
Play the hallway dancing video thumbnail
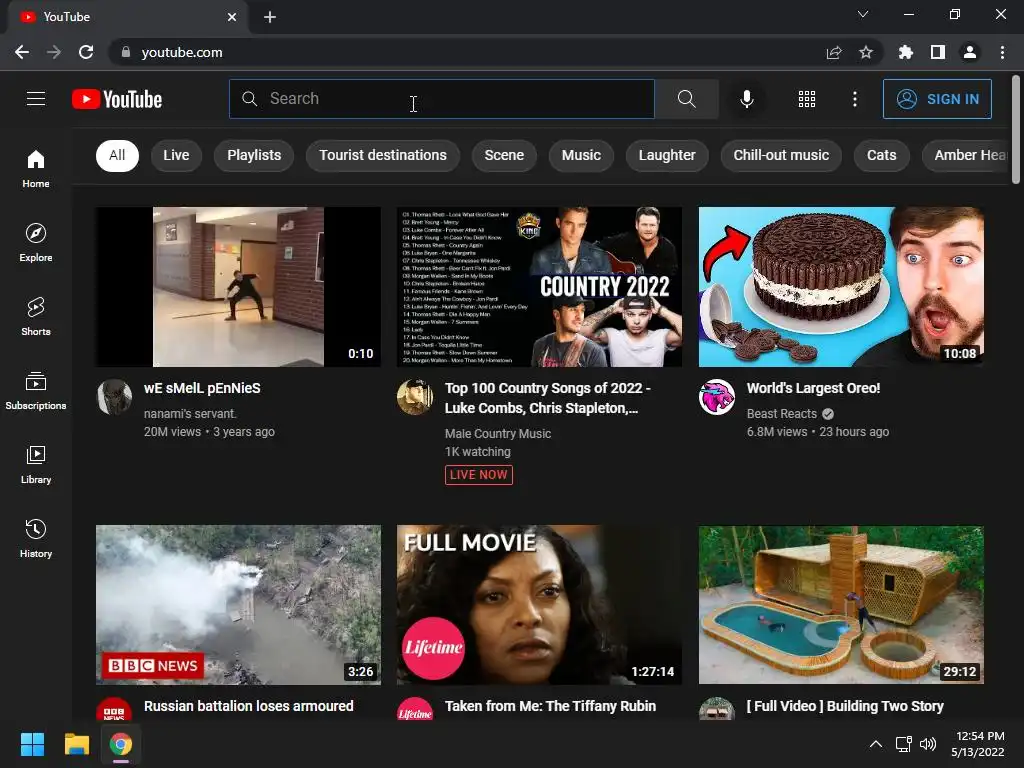pos(238,287)
